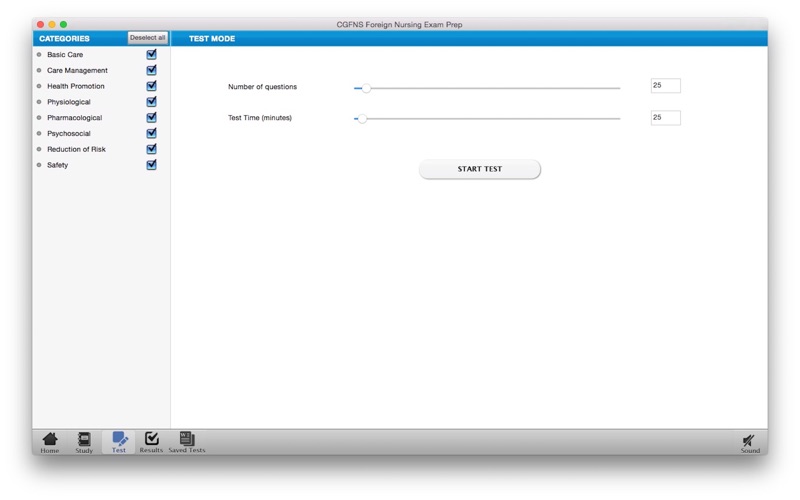Uncheck the Care Management checkbox

coord(152,70)
